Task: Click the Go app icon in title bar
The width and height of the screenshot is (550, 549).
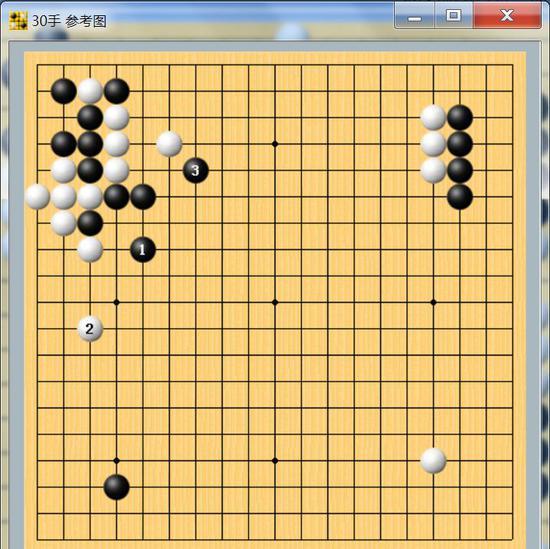Action: pos(18,21)
